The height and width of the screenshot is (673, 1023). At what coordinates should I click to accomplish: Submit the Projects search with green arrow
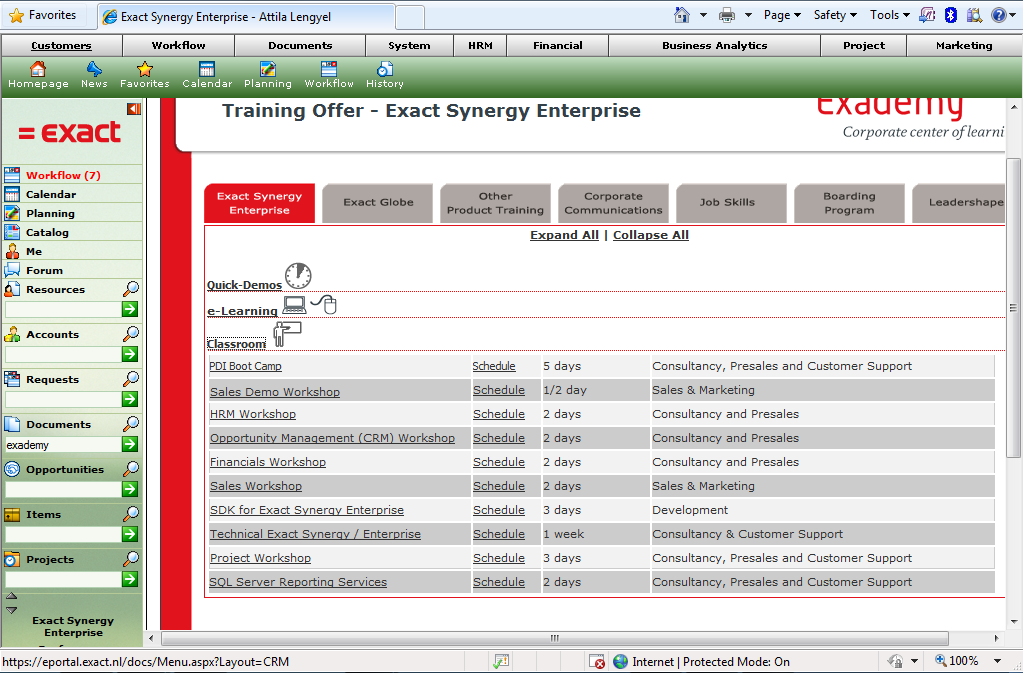coord(130,579)
